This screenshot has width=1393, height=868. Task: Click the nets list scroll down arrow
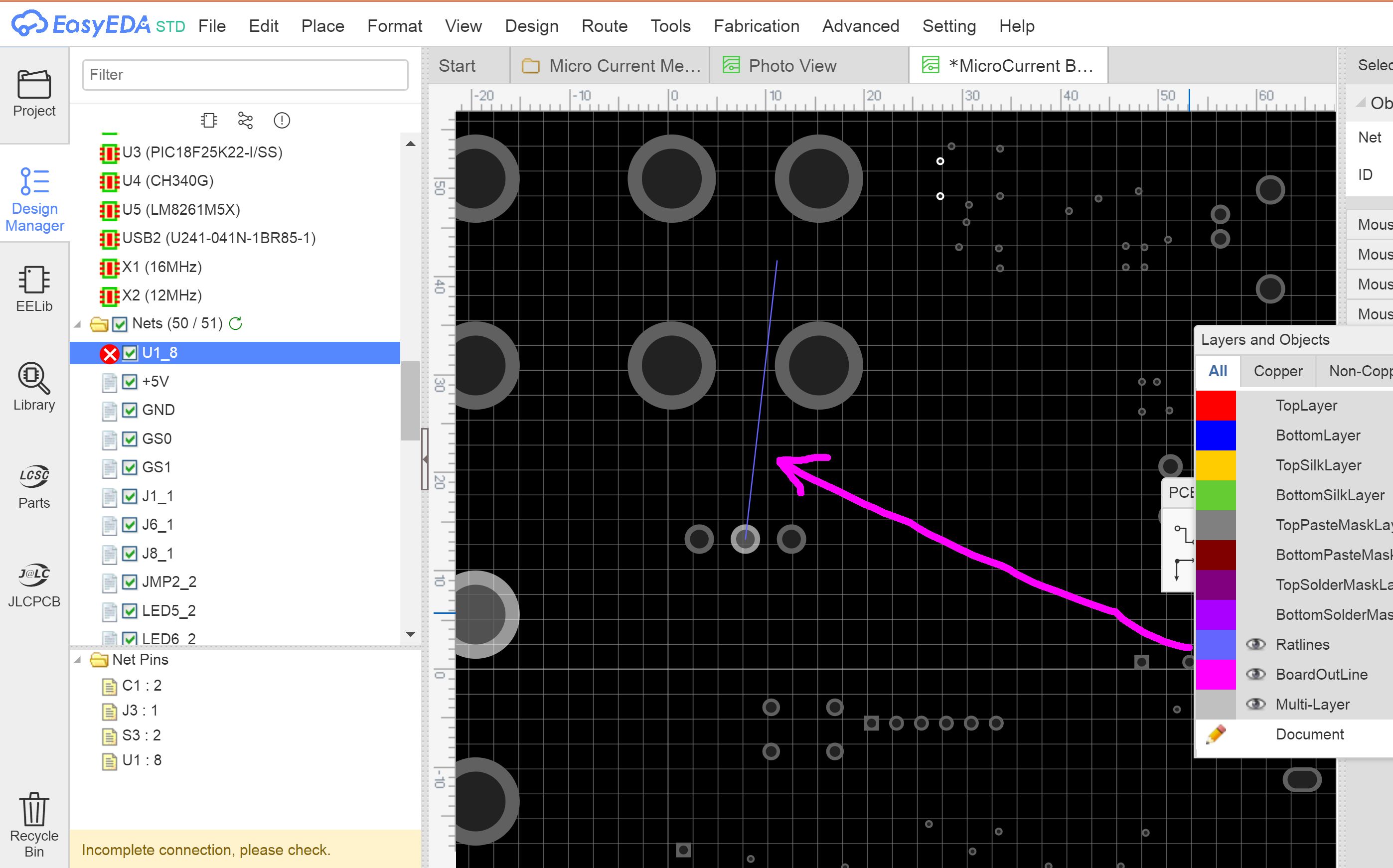pos(411,634)
